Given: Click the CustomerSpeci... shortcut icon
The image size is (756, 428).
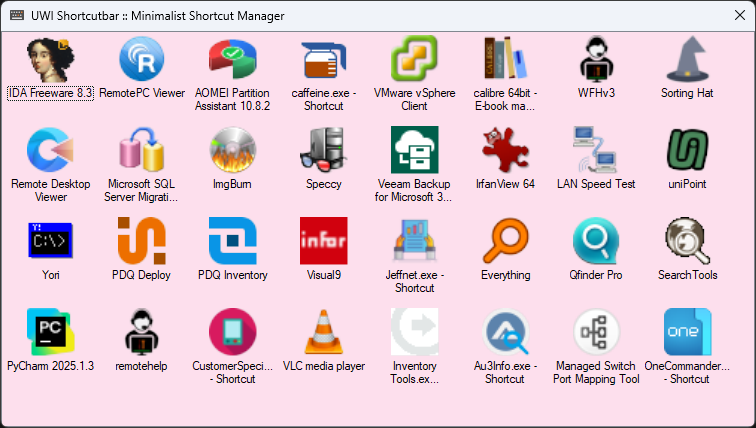Looking at the screenshot, I should [x=232, y=332].
